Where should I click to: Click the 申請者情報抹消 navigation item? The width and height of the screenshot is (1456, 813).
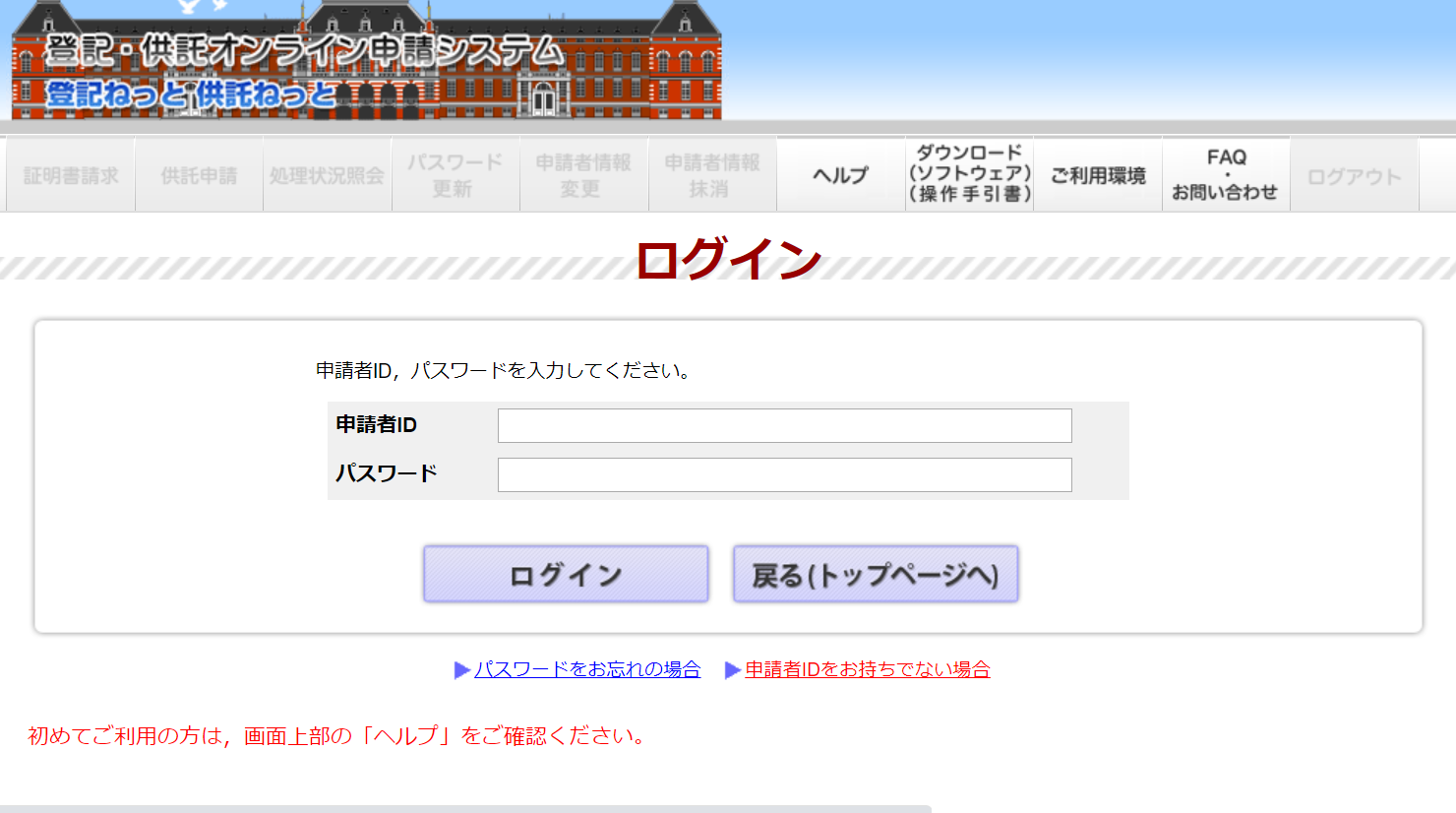pyautogui.click(x=712, y=175)
